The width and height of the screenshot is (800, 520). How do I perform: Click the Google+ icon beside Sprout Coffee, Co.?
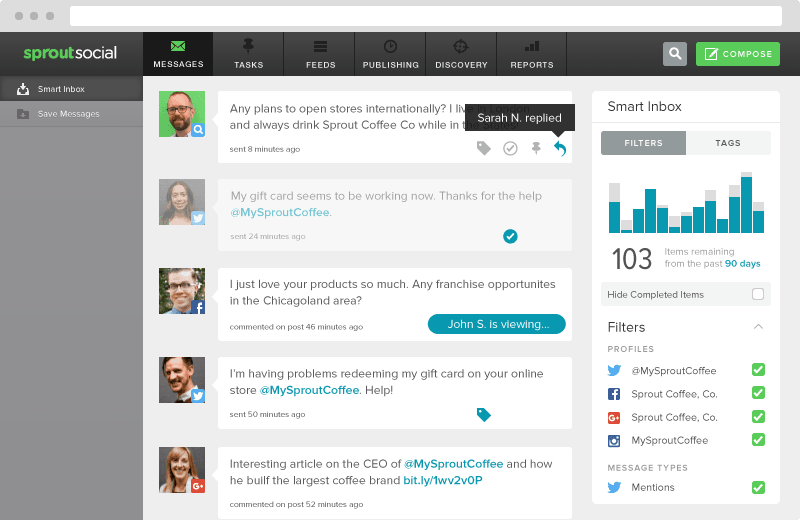614,418
